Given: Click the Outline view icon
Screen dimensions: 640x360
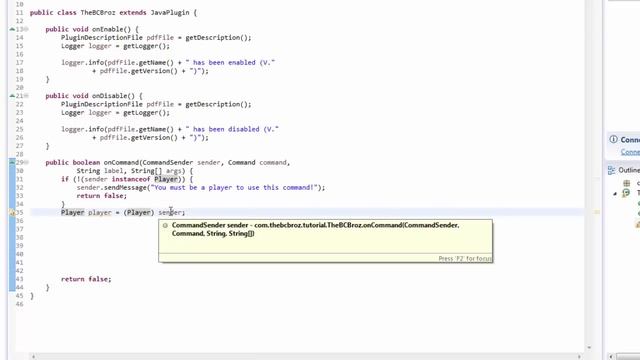Looking at the screenshot, I should pyautogui.click(x=611, y=170).
